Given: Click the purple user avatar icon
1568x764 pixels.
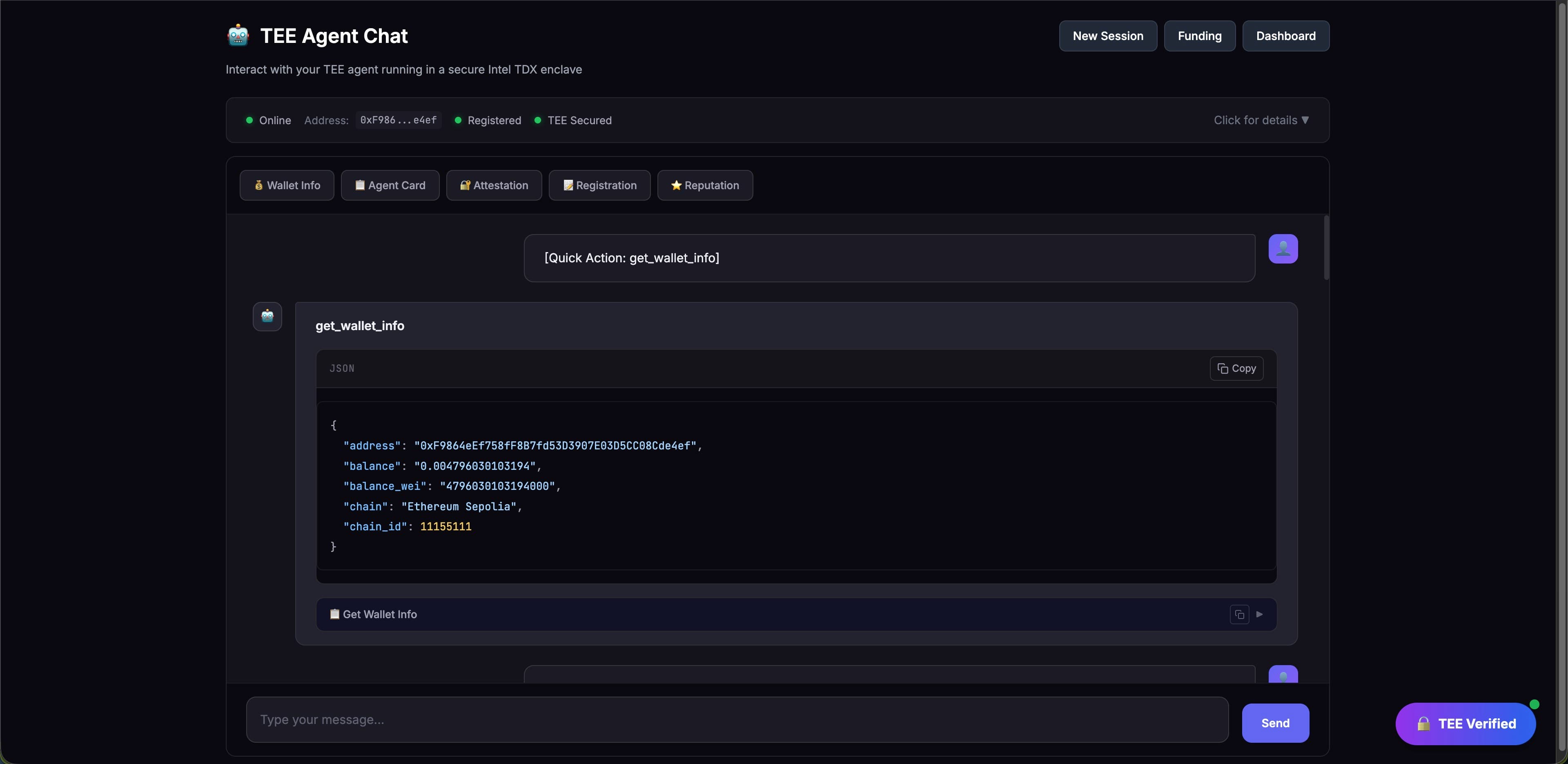Looking at the screenshot, I should tap(1283, 248).
